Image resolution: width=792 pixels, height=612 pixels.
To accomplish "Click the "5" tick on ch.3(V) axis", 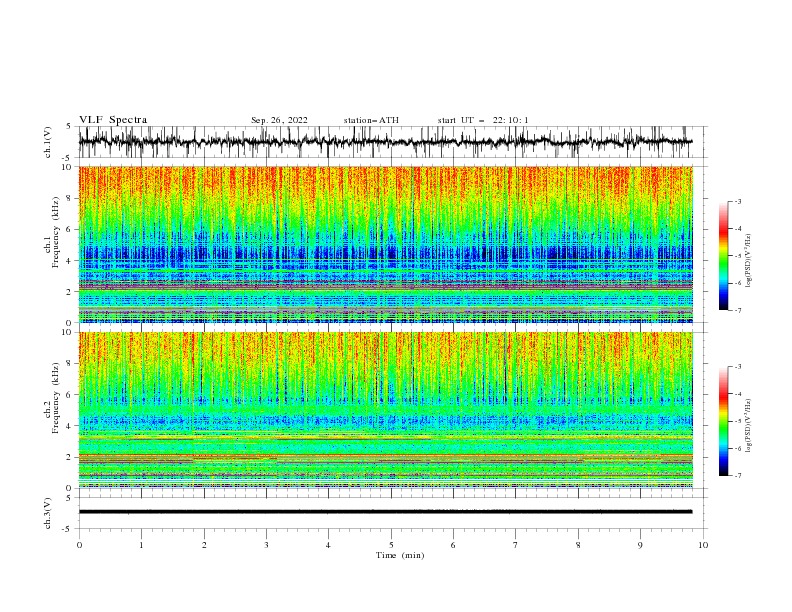I will [69, 498].
